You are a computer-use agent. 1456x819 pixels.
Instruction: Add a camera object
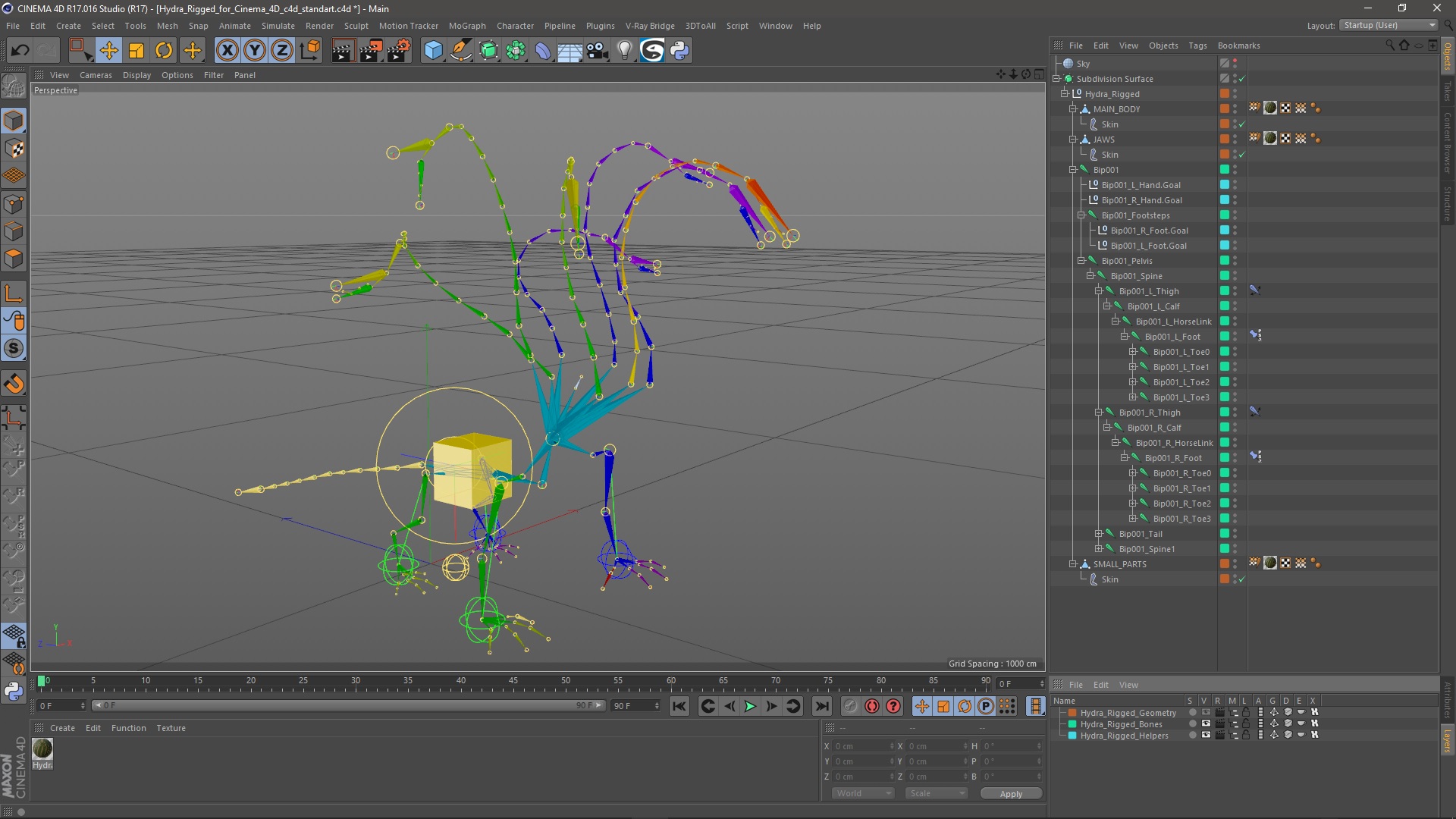coord(597,51)
